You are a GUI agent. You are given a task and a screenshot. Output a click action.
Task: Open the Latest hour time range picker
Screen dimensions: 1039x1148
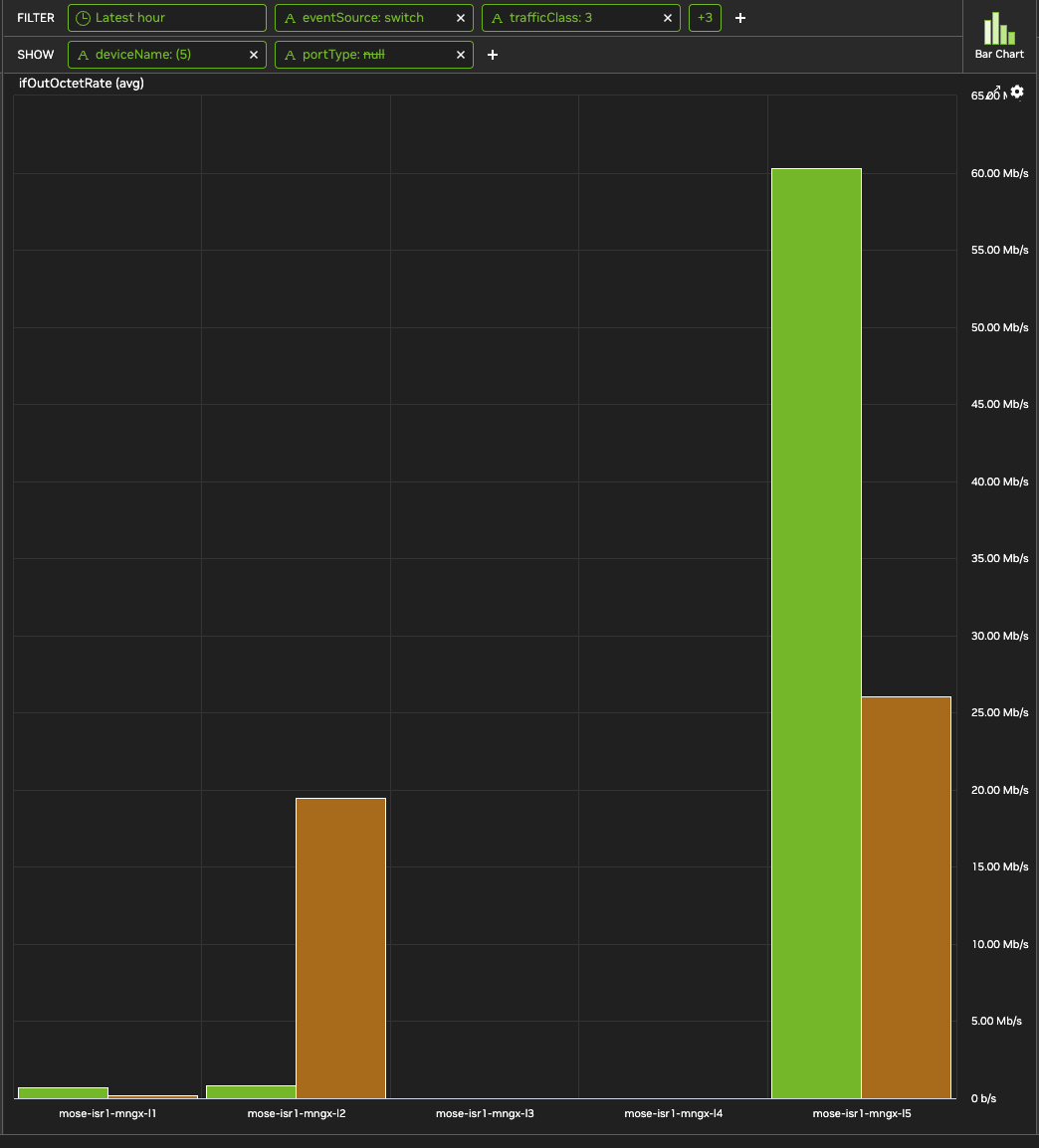[x=167, y=18]
